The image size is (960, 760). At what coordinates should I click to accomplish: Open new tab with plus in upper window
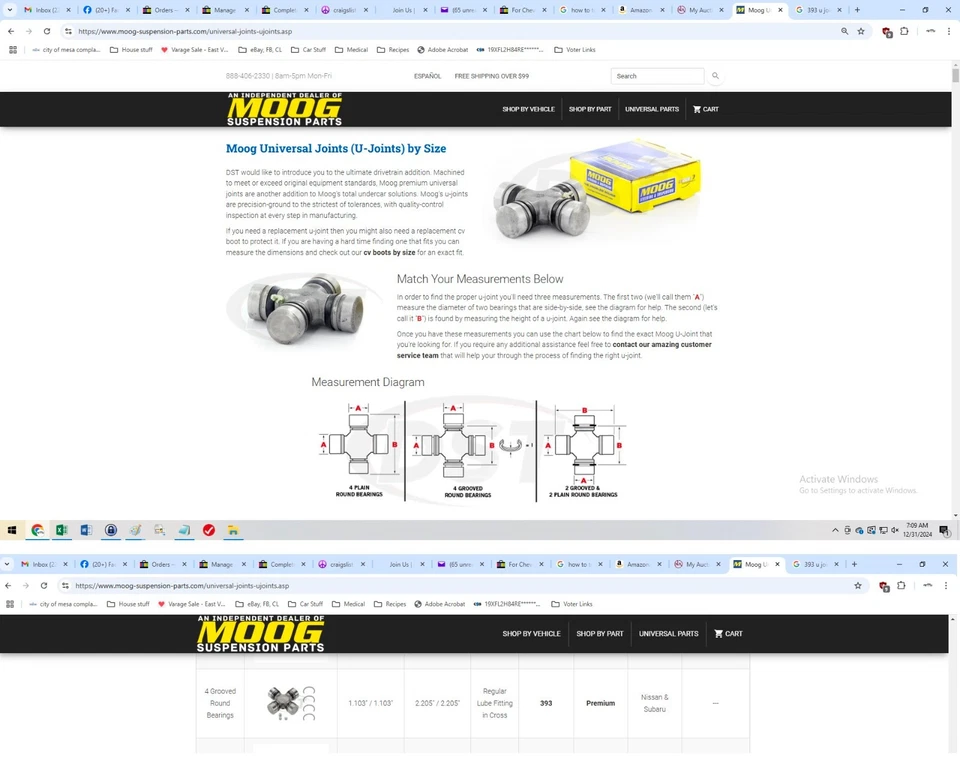857,10
